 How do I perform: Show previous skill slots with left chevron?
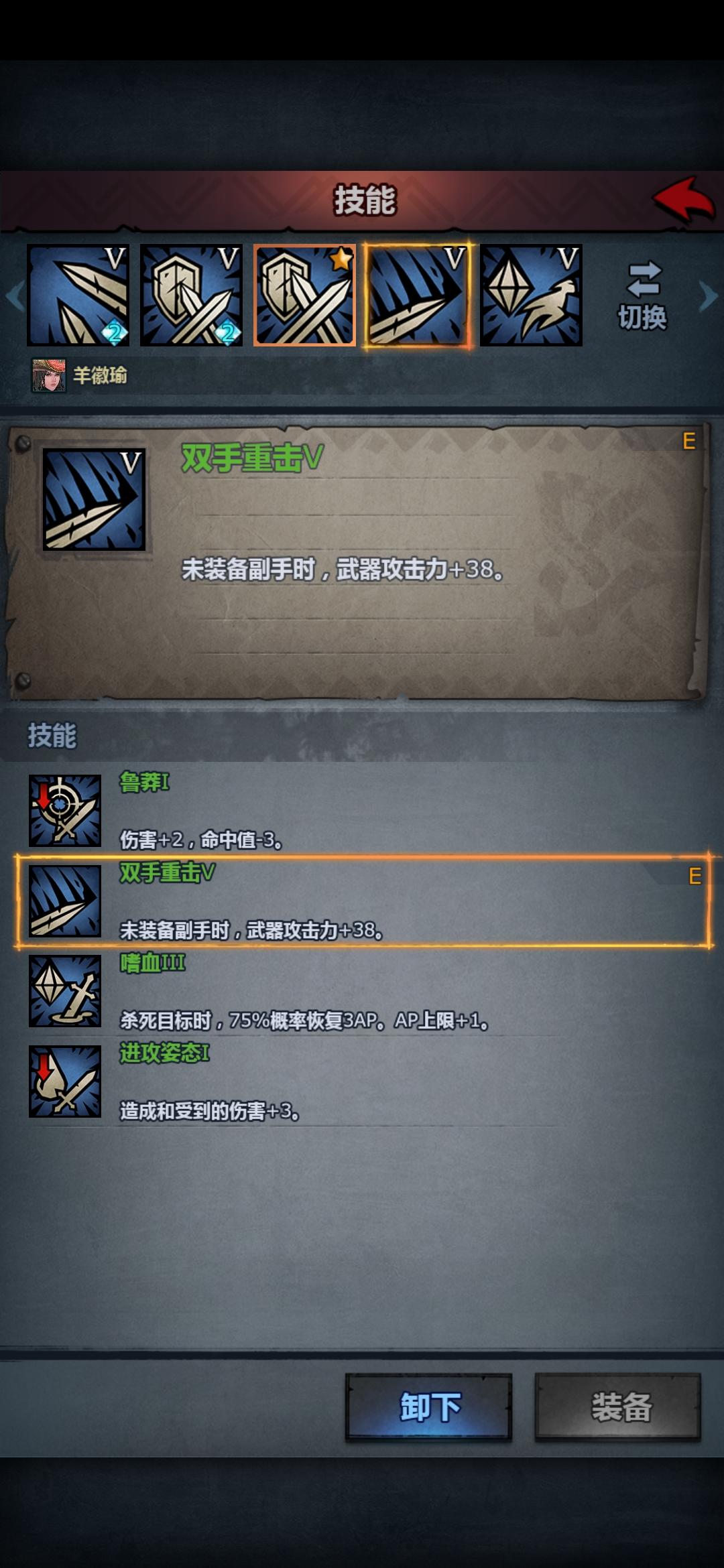[x=15, y=297]
